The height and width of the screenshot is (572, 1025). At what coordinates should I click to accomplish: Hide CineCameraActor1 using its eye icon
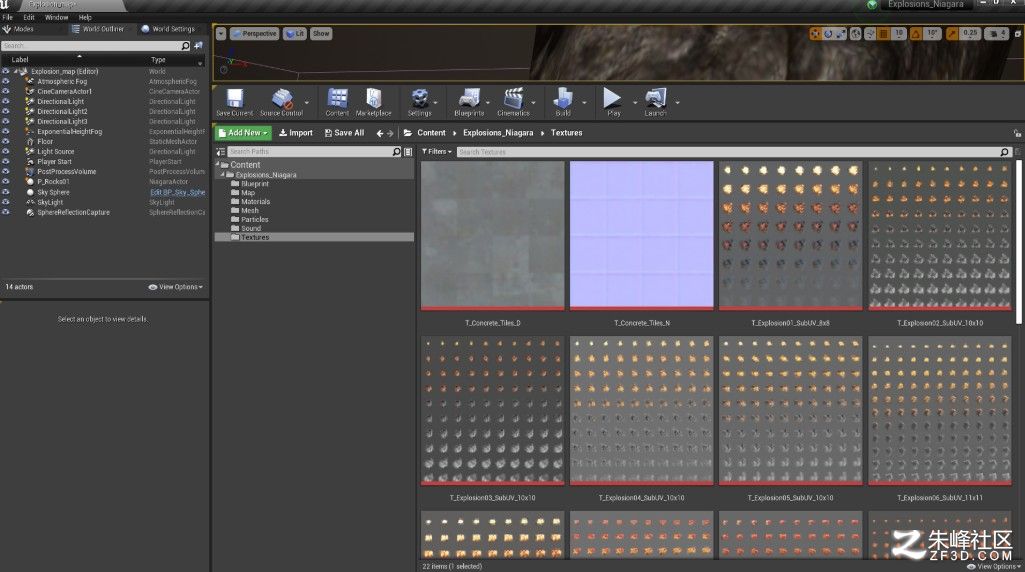click(6, 92)
